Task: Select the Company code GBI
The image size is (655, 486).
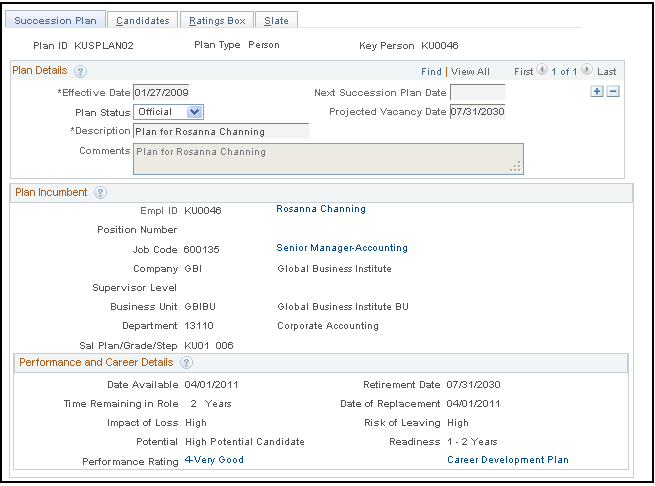Action: [193, 269]
